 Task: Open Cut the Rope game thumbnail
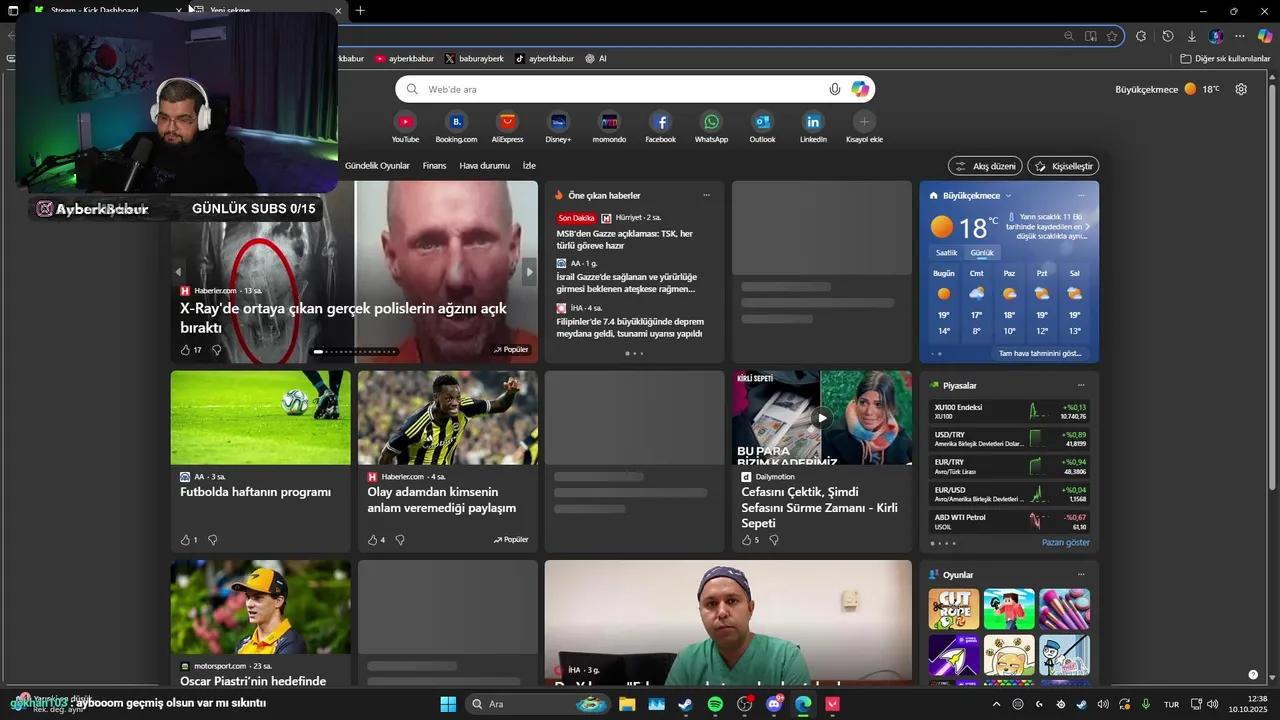(x=953, y=609)
